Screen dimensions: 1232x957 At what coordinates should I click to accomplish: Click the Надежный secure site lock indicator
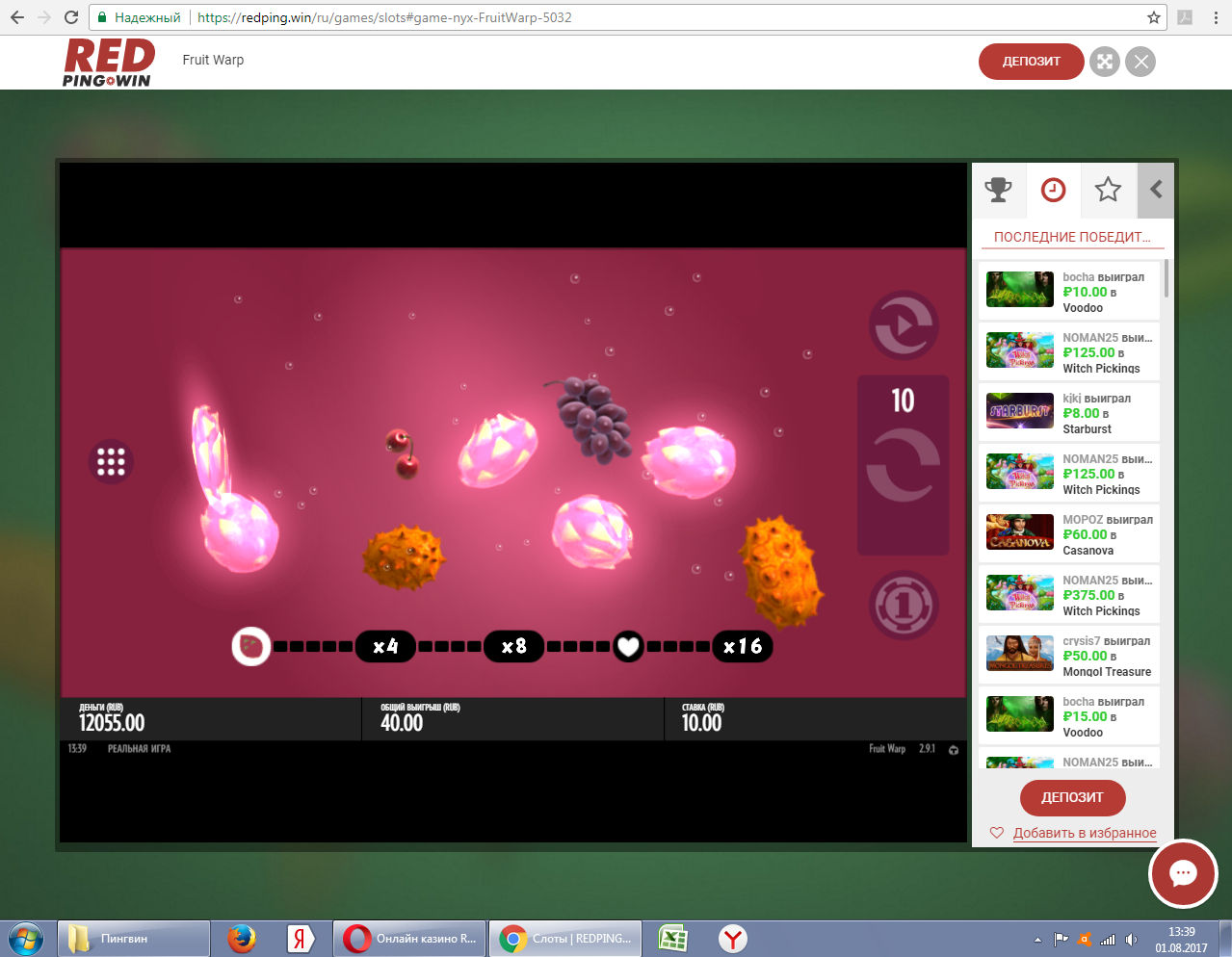coord(139,17)
